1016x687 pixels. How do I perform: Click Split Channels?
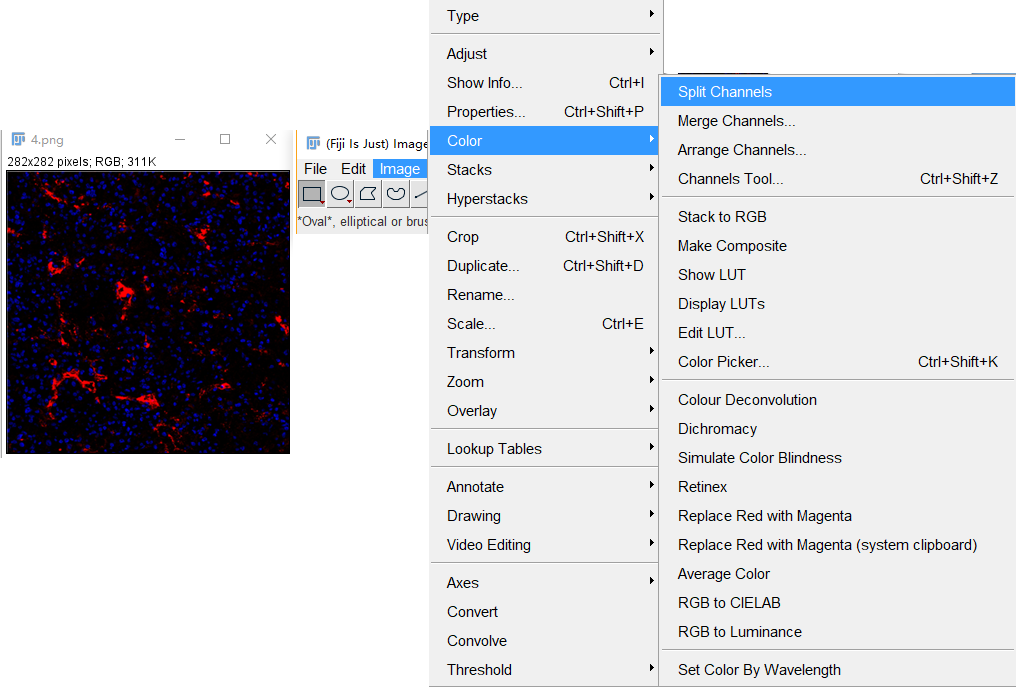coord(838,92)
